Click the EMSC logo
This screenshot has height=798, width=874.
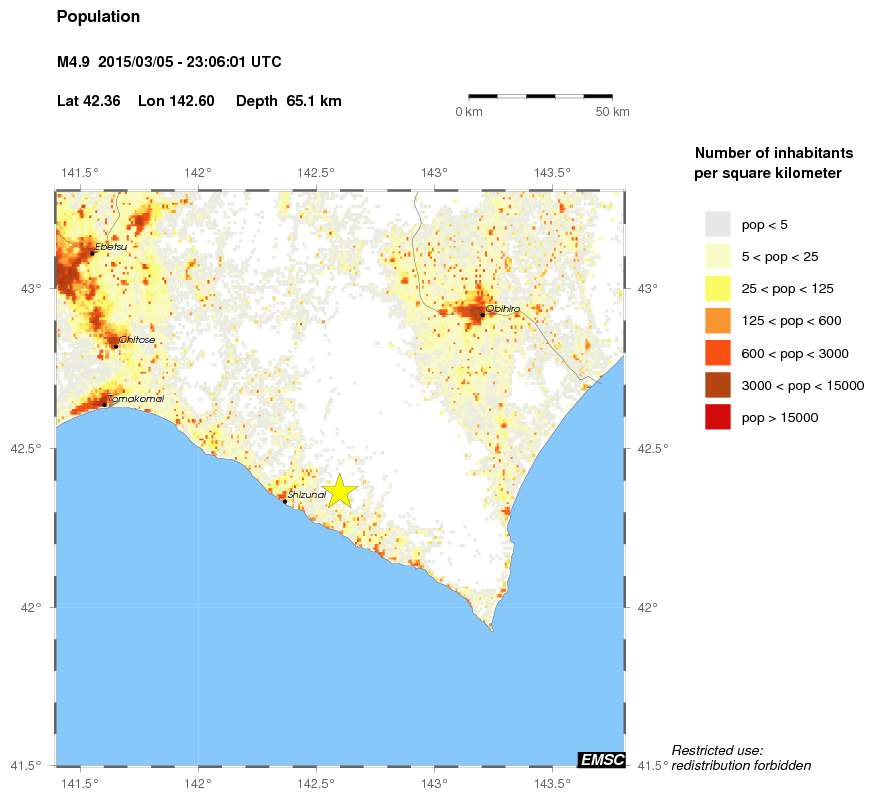tap(604, 759)
